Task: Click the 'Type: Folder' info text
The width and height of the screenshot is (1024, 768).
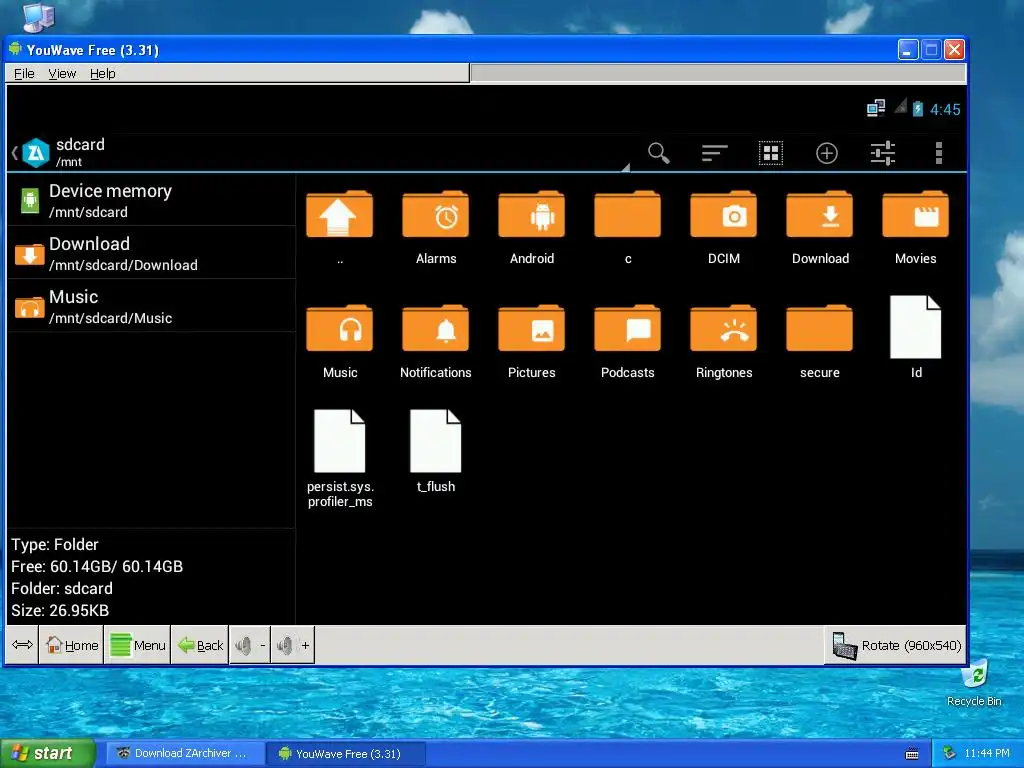Action: [55, 545]
